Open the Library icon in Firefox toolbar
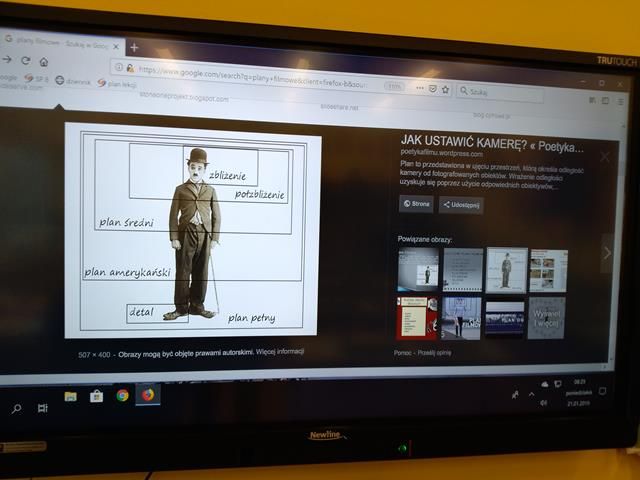 click(x=592, y=100)
